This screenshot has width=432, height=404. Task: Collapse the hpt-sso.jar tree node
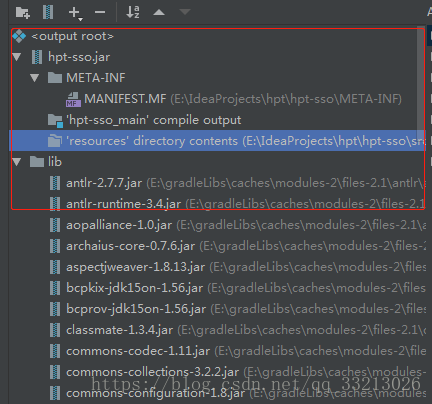coord(16,57)
